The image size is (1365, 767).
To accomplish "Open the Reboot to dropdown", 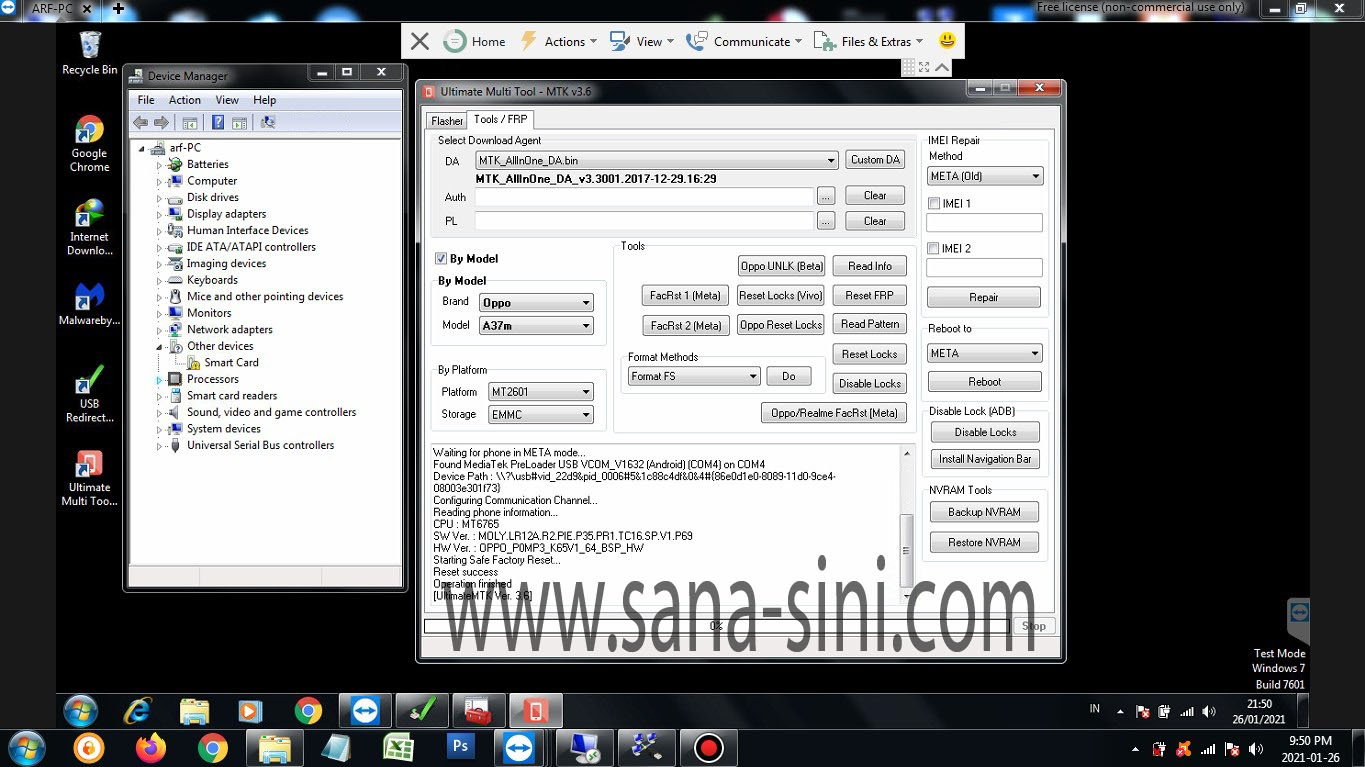I will (x=985, y=353).
